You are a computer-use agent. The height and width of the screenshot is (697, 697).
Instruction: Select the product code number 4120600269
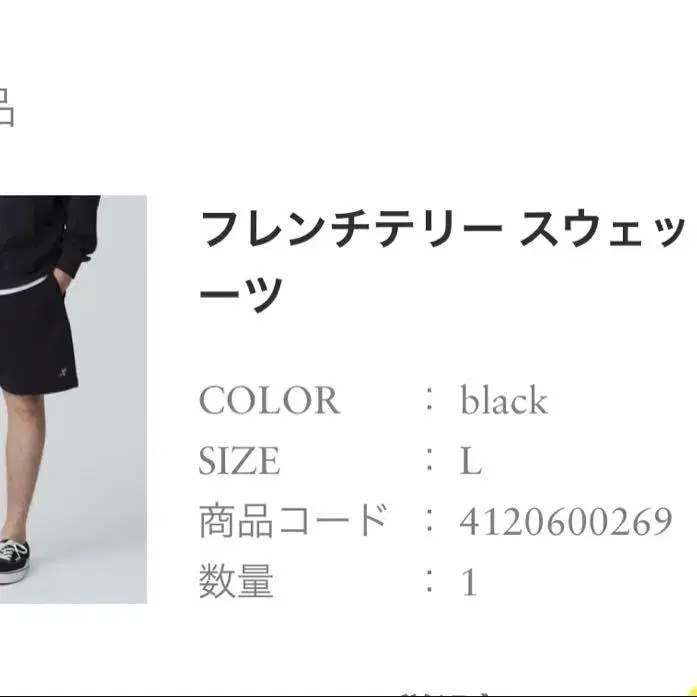[x=565, y=521]
